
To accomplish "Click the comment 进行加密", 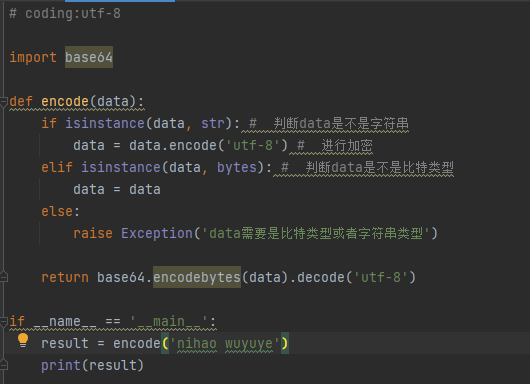I will coord(335,145).
